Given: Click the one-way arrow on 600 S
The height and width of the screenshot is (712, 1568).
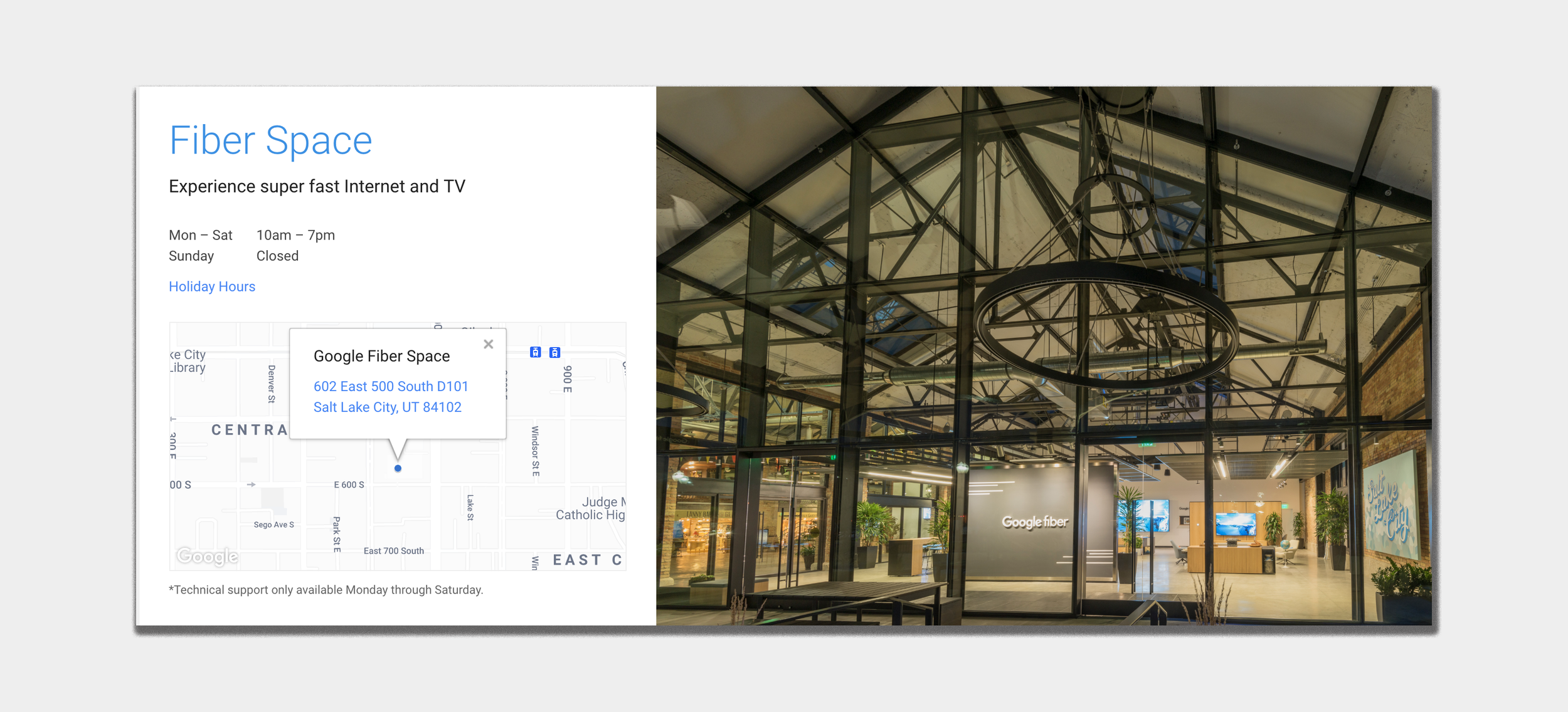Looking at the screenshot, I should click(x=251, y=484).
